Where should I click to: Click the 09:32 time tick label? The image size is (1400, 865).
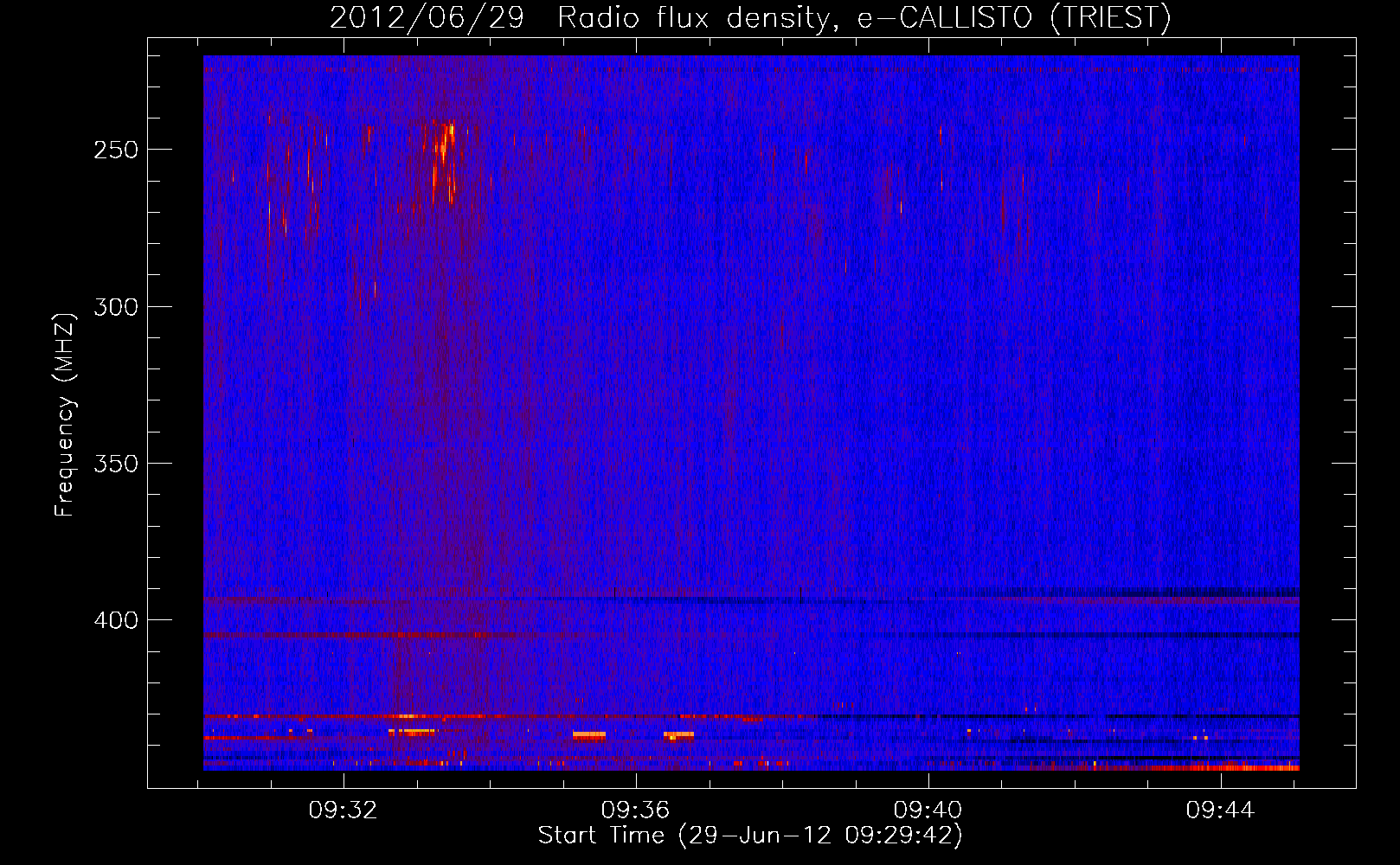click(x=344, y=810)
